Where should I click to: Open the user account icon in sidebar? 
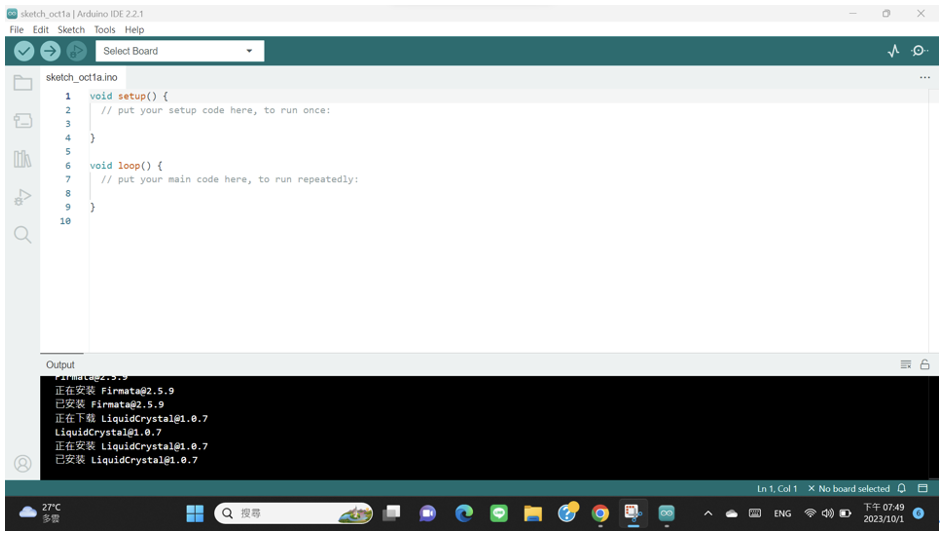[x=23, y=463]
